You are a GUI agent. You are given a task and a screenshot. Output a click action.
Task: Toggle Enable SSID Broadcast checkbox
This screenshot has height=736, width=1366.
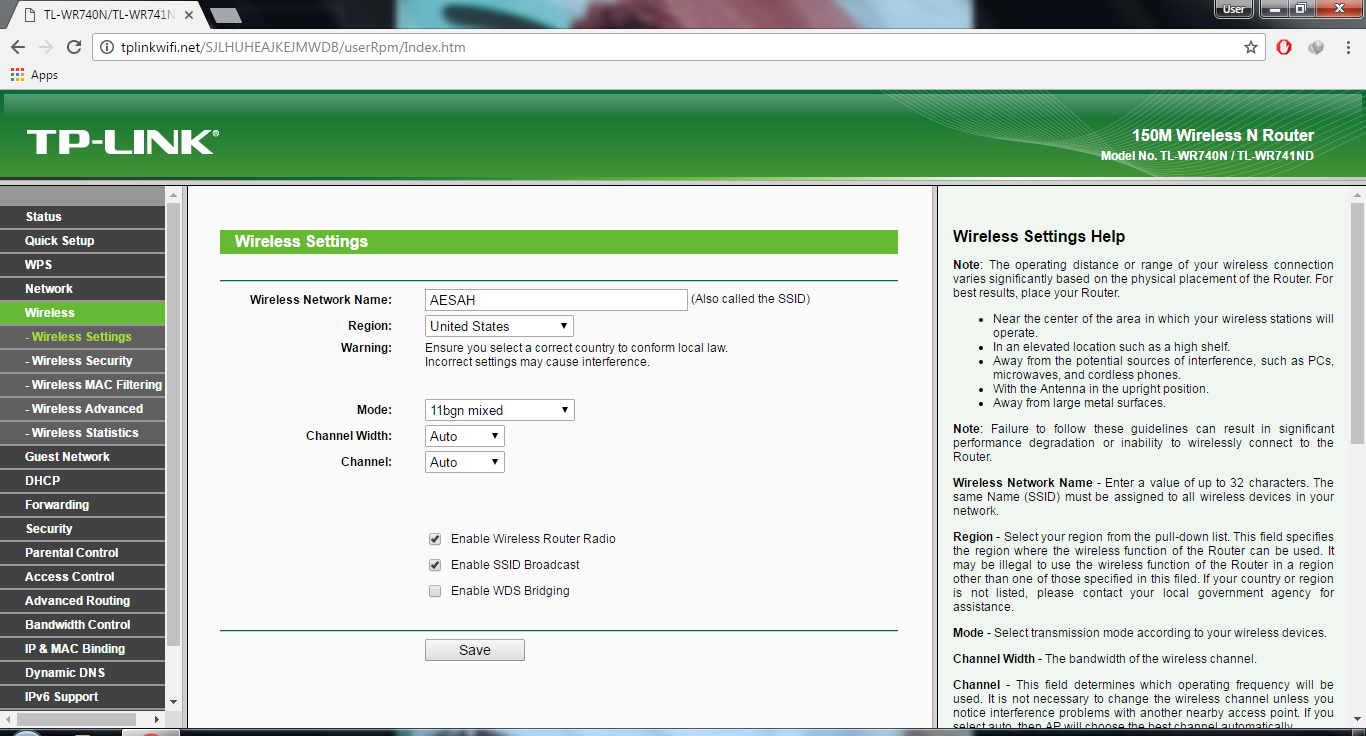click(435, 565)
